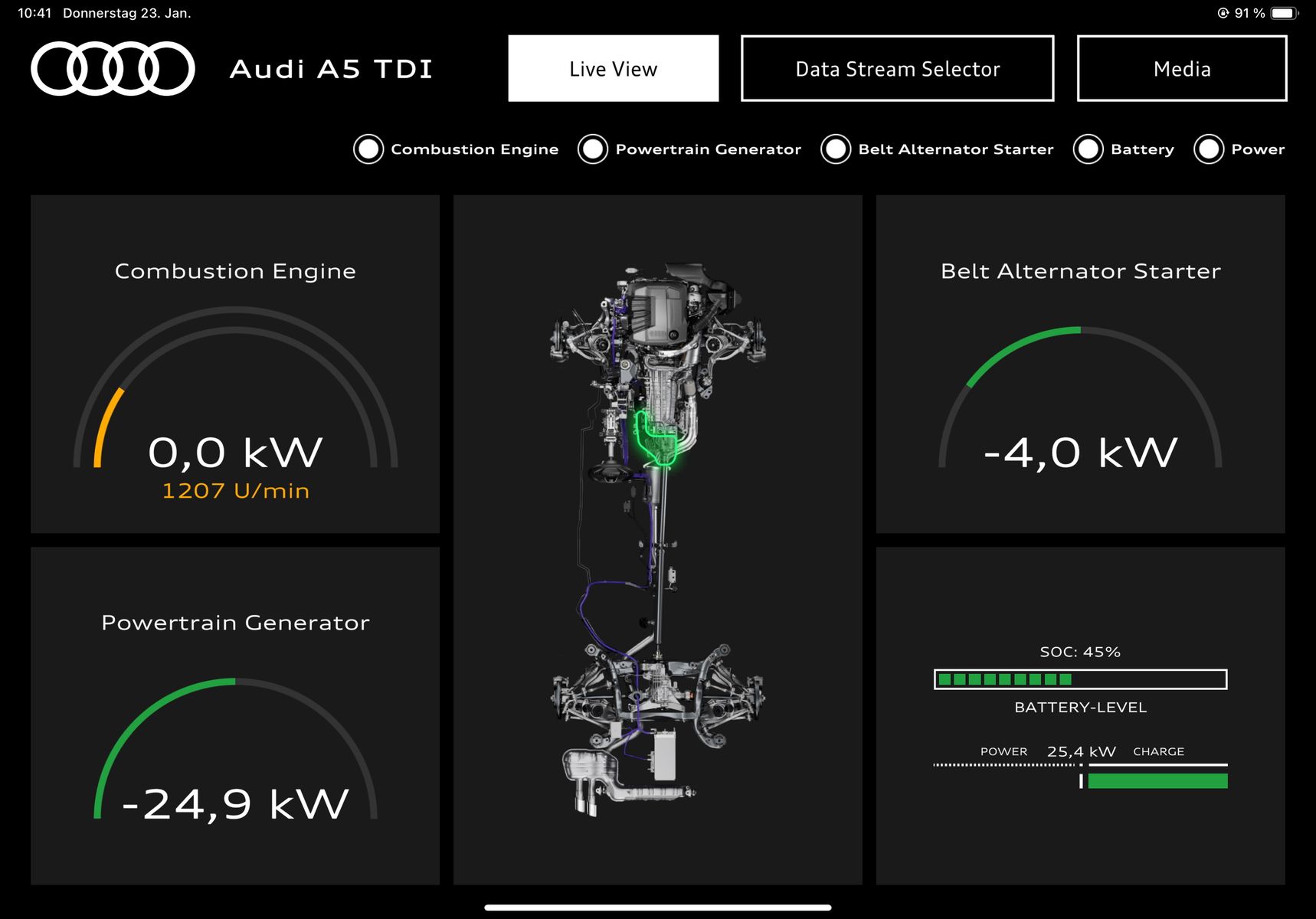This screenshot has height=919, width=1316.
Task: Toggle the Belt Alternator Starter radio button
Action: 836,149
